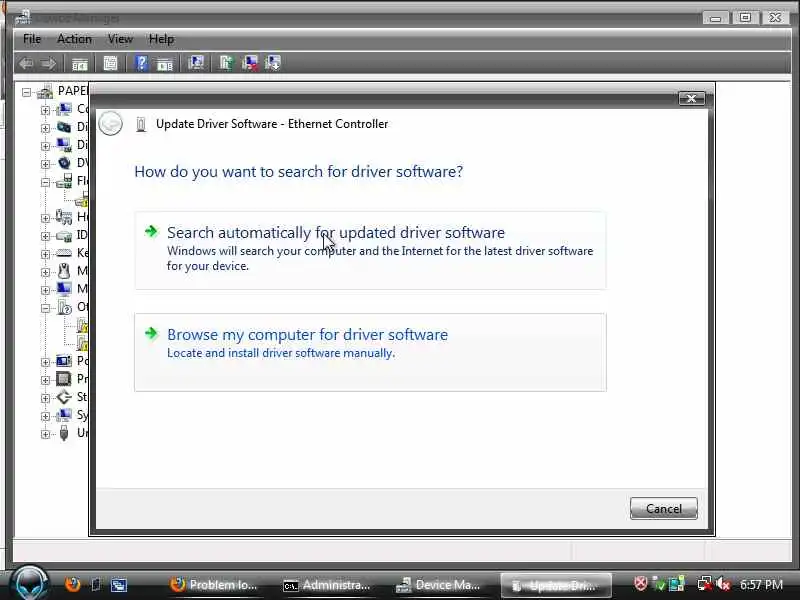The width and height of the screenshot is (800, 600).
Task: Launch Firefox from the quick launch bar
Action: pyautogui.click(x=72, y=584)
